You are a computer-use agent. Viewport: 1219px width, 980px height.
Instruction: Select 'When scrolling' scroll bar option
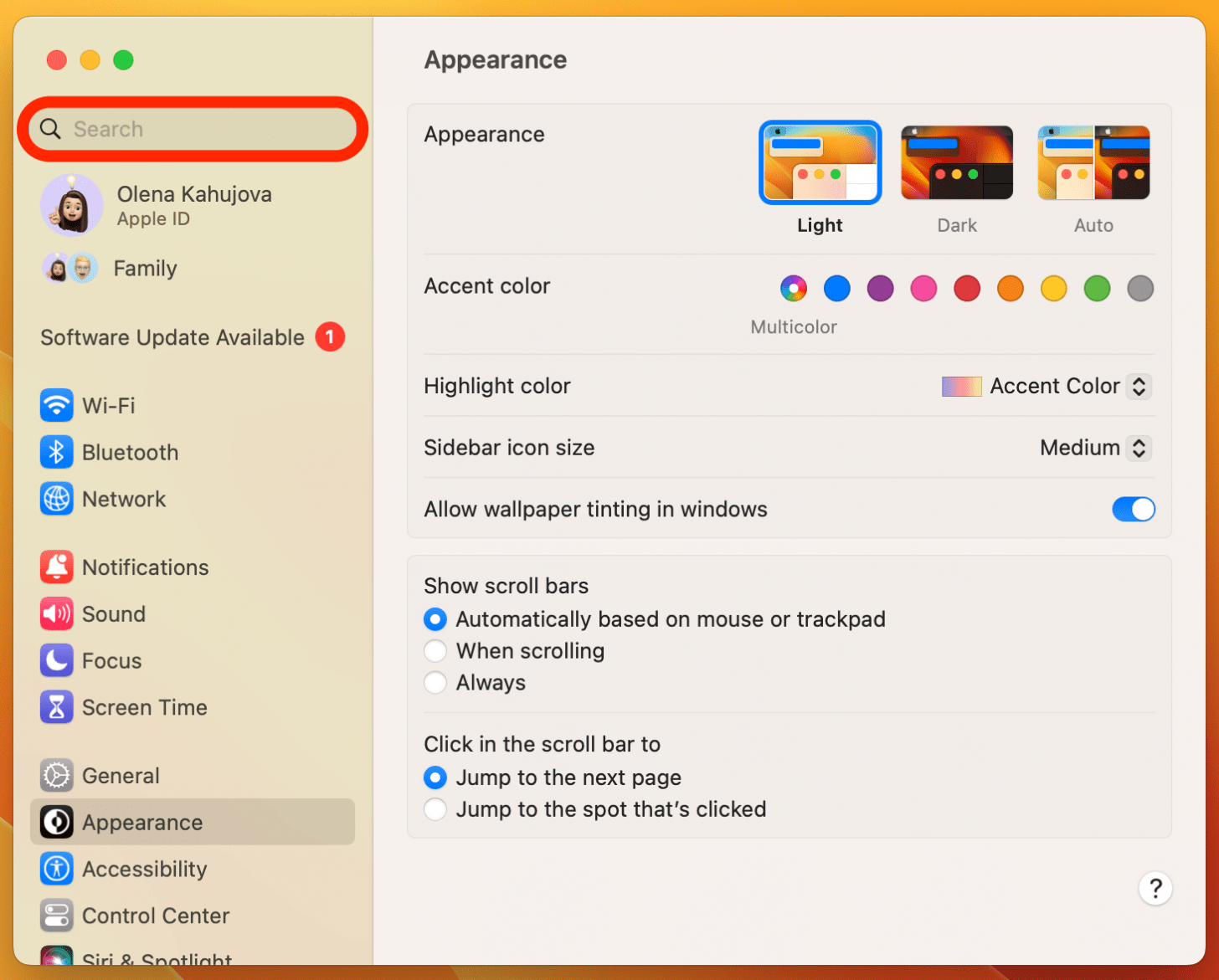click(x=435, y=651)
